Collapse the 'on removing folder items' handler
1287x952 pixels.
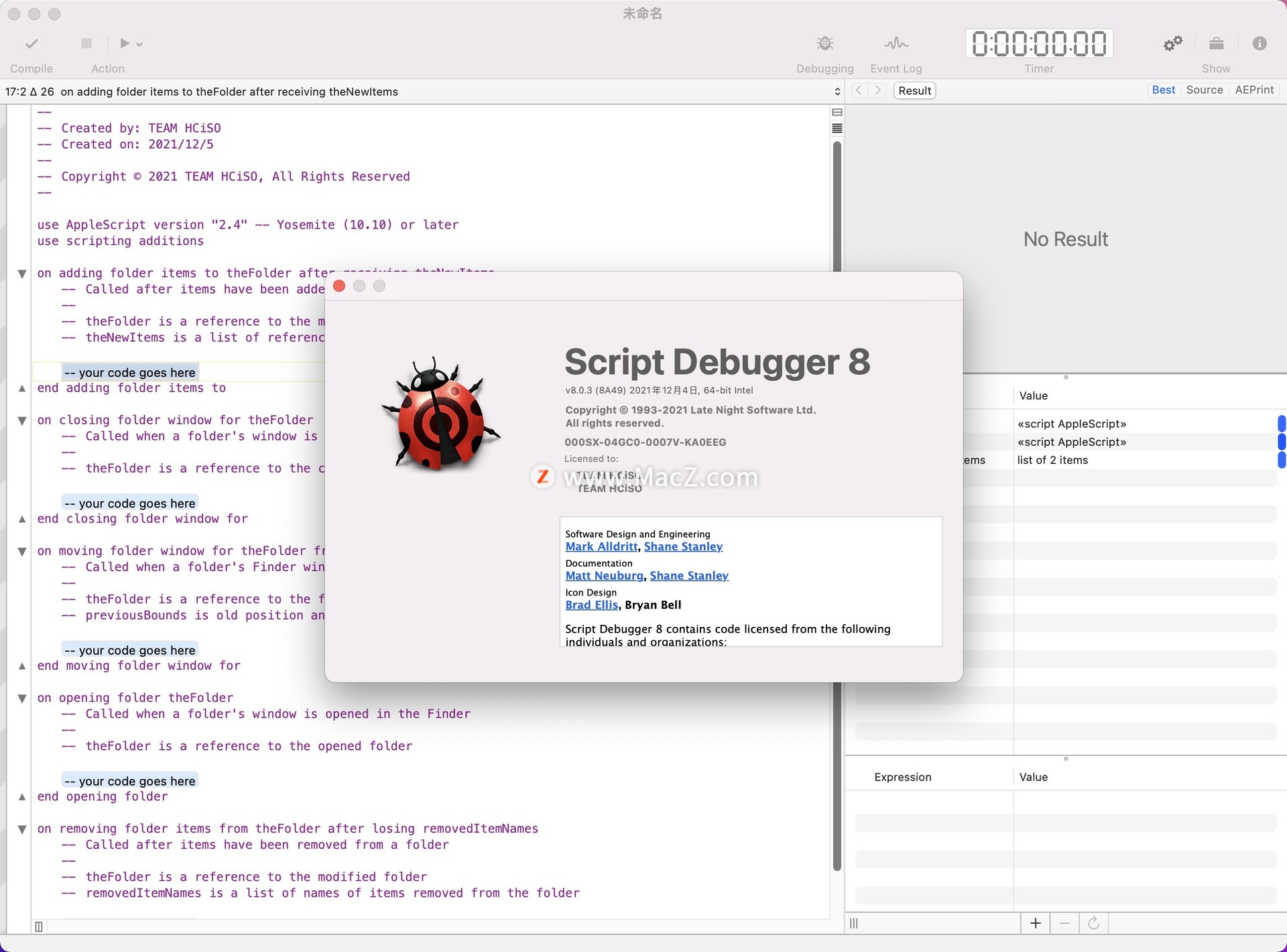(22, 829)
